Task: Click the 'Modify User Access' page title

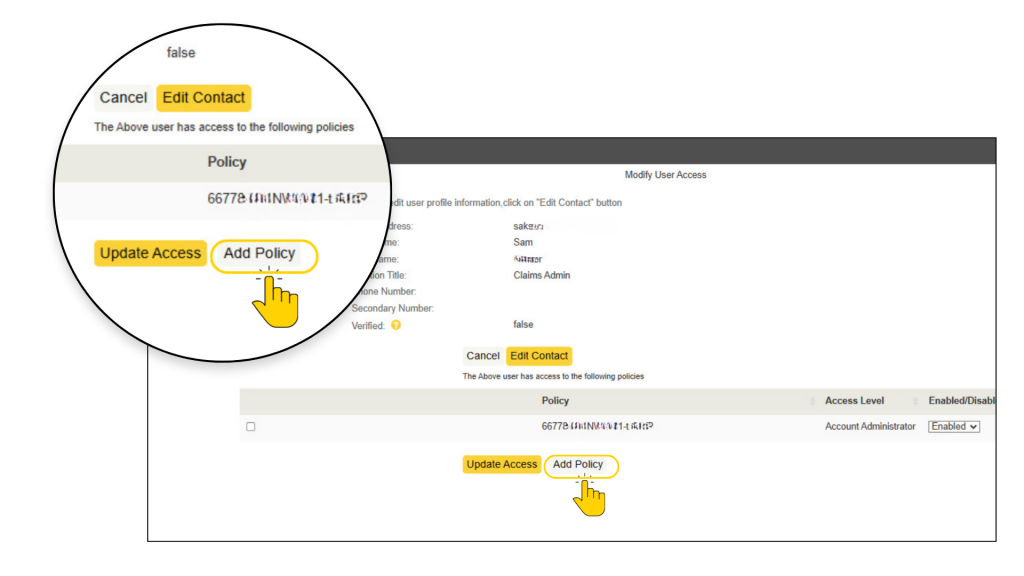Action: pos(665,175)
